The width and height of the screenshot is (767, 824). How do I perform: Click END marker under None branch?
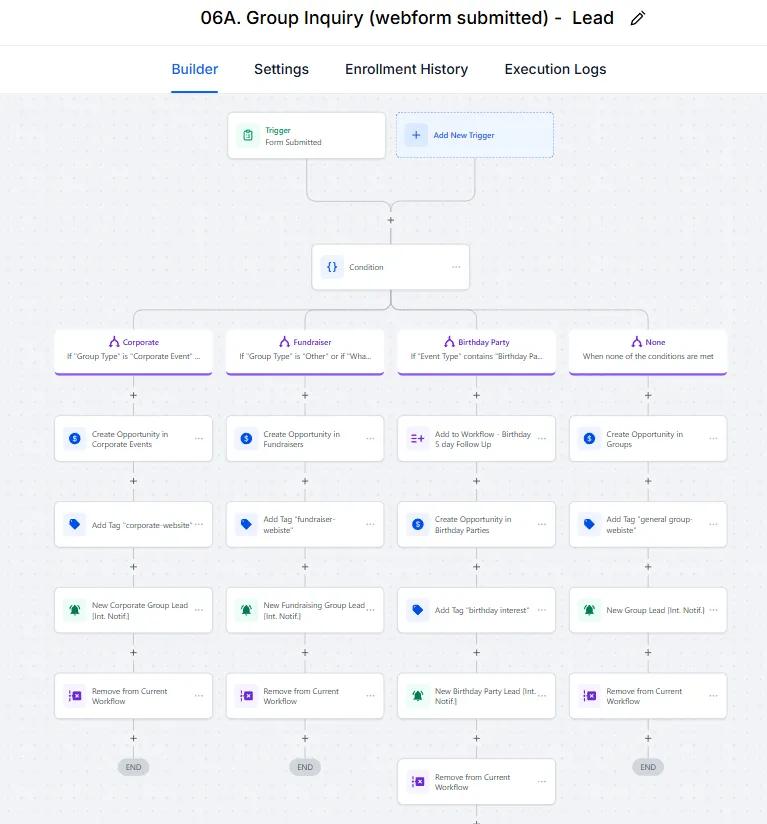(648, 767)
